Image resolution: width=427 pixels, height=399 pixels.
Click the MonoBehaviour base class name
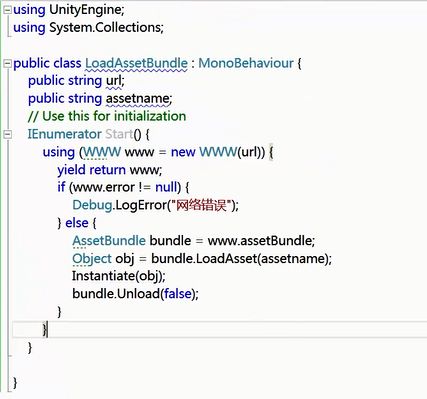[x=246, y=63]
